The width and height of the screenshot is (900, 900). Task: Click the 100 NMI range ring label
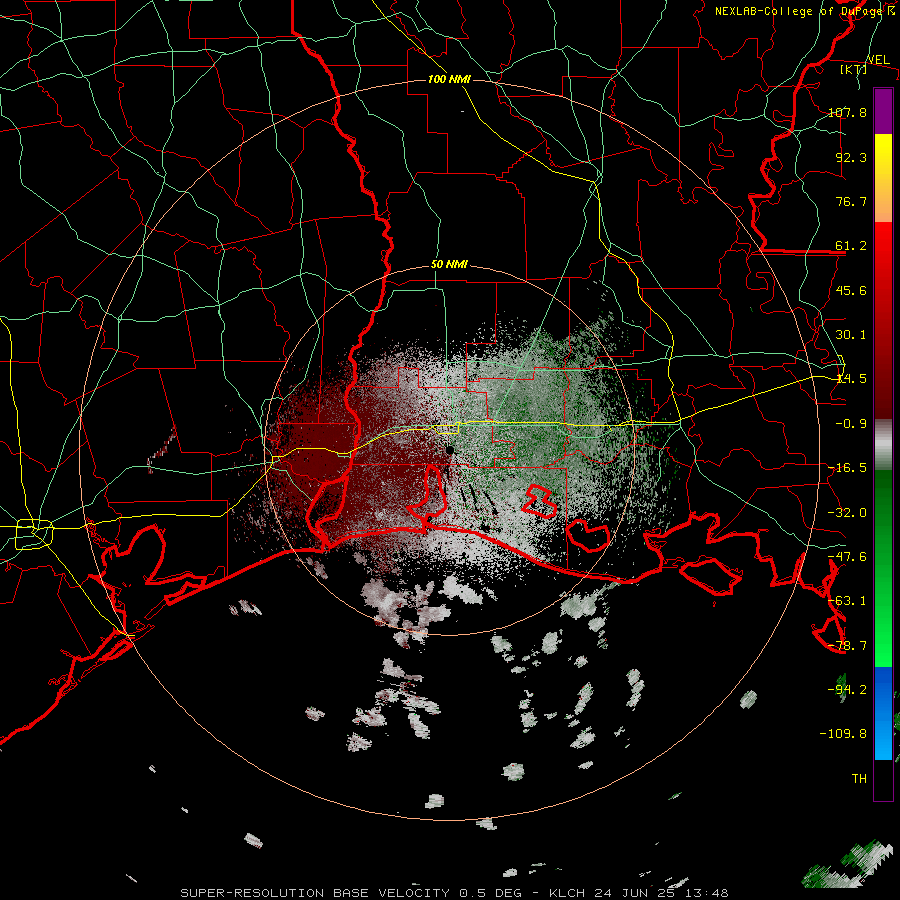click(449, 79)
